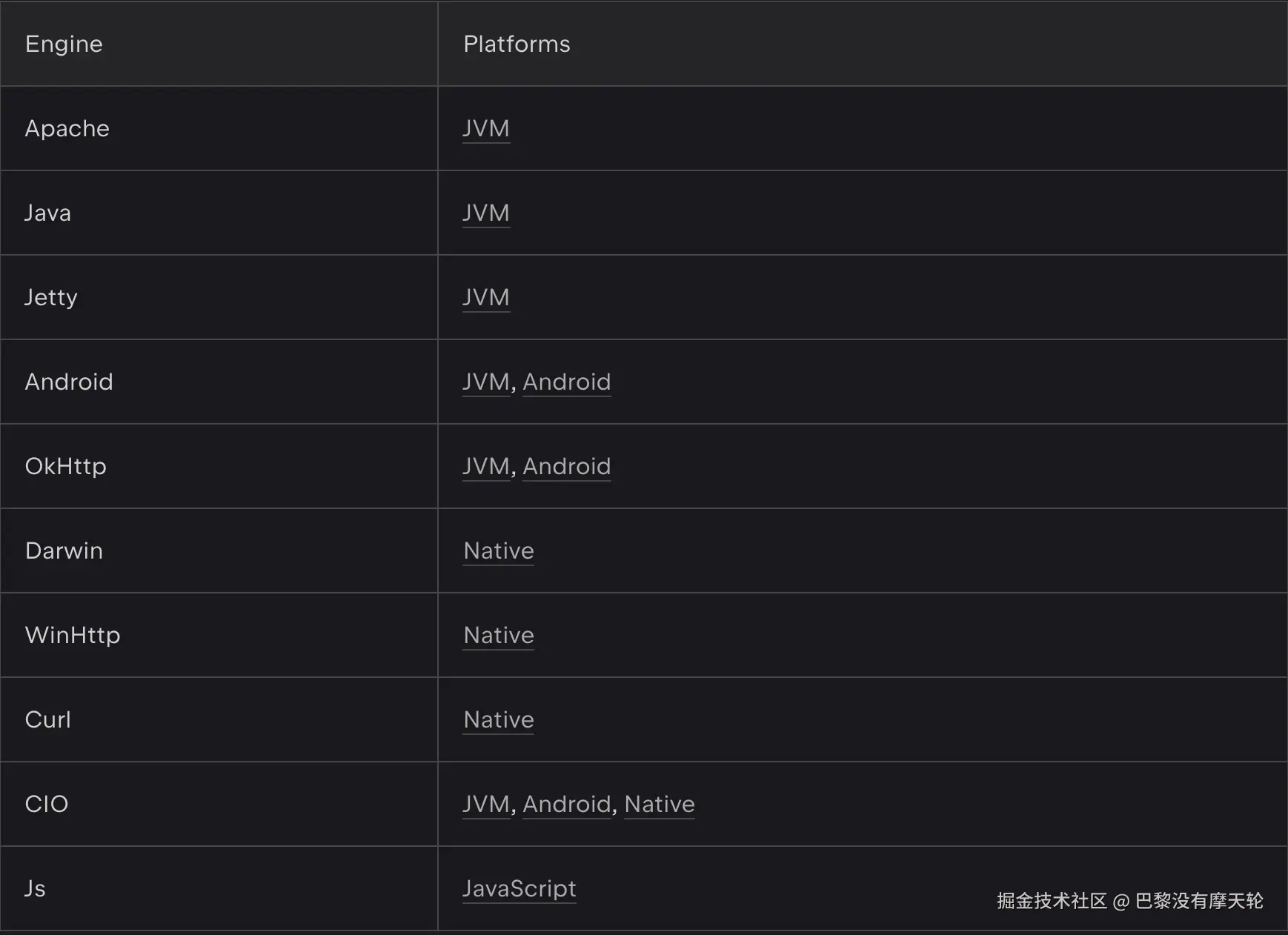This screenshot has width=1288, height=935.
Task: Click the JVM link in the OkHttp row
Action: (486, 467)
